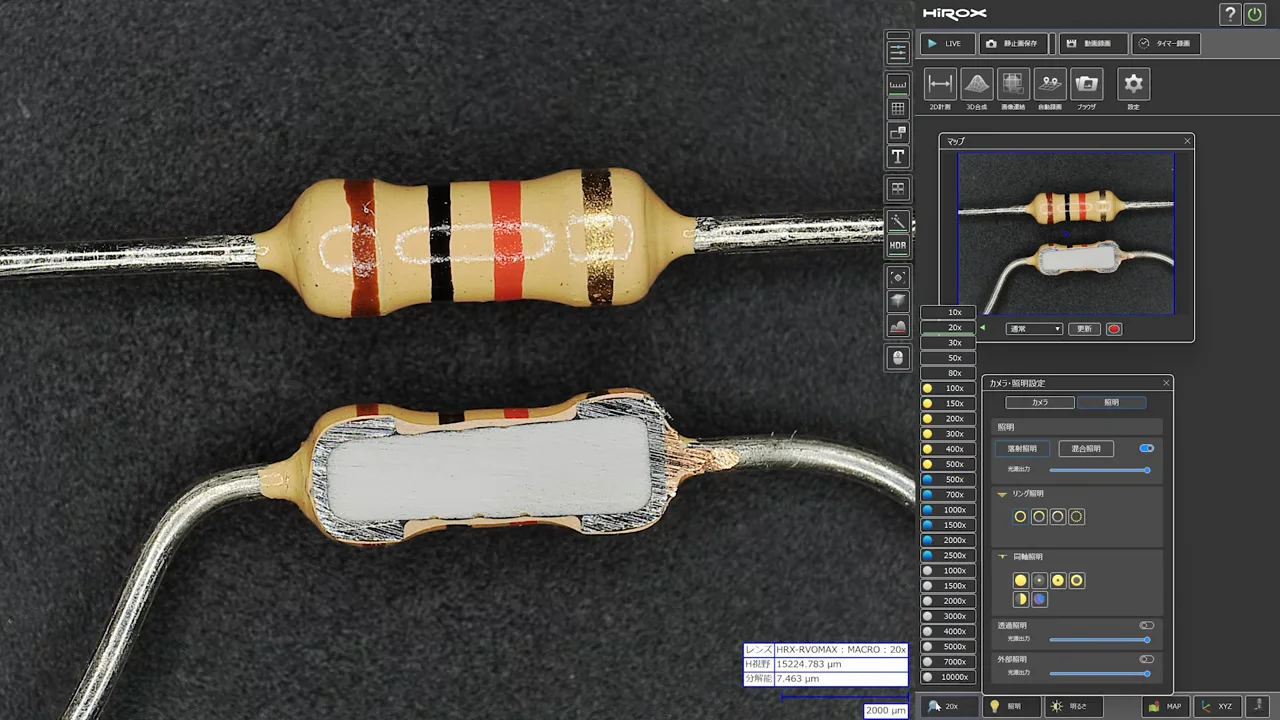
Task: Click the red record button in マップ panel
Action: pos(1114,329)
